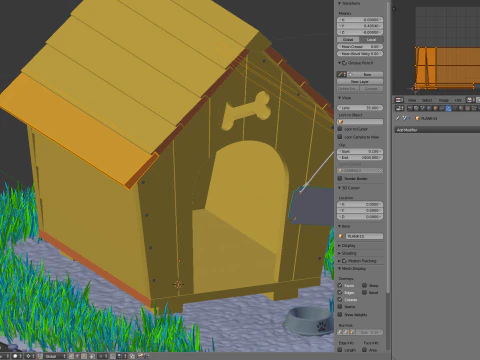The image size is (480, 360).
Task: Click the object icon beside item name field
Action: (340, 236)
